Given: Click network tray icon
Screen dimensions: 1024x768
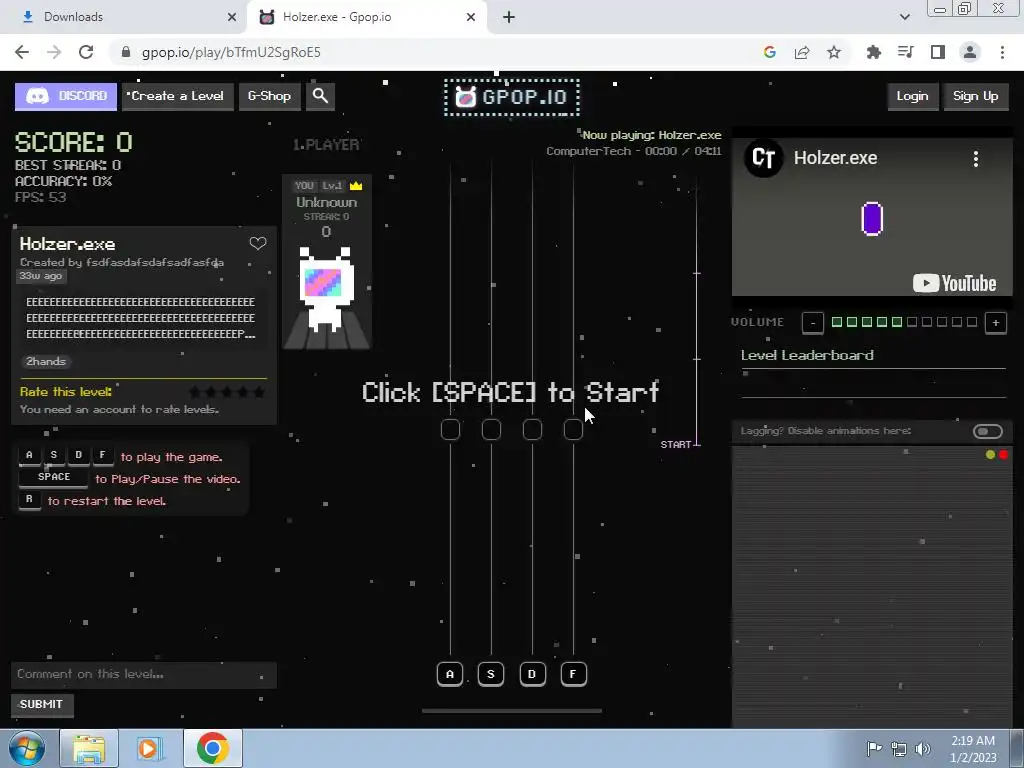Looking at the screenshot, I should point(899,749).
